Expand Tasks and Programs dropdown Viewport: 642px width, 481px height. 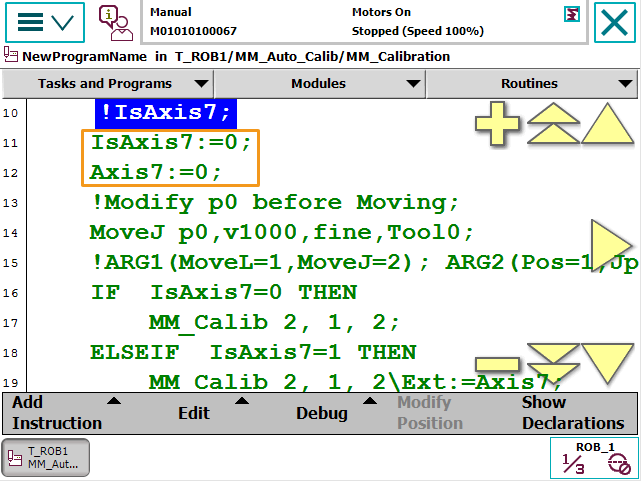click(x=108, y=84)
